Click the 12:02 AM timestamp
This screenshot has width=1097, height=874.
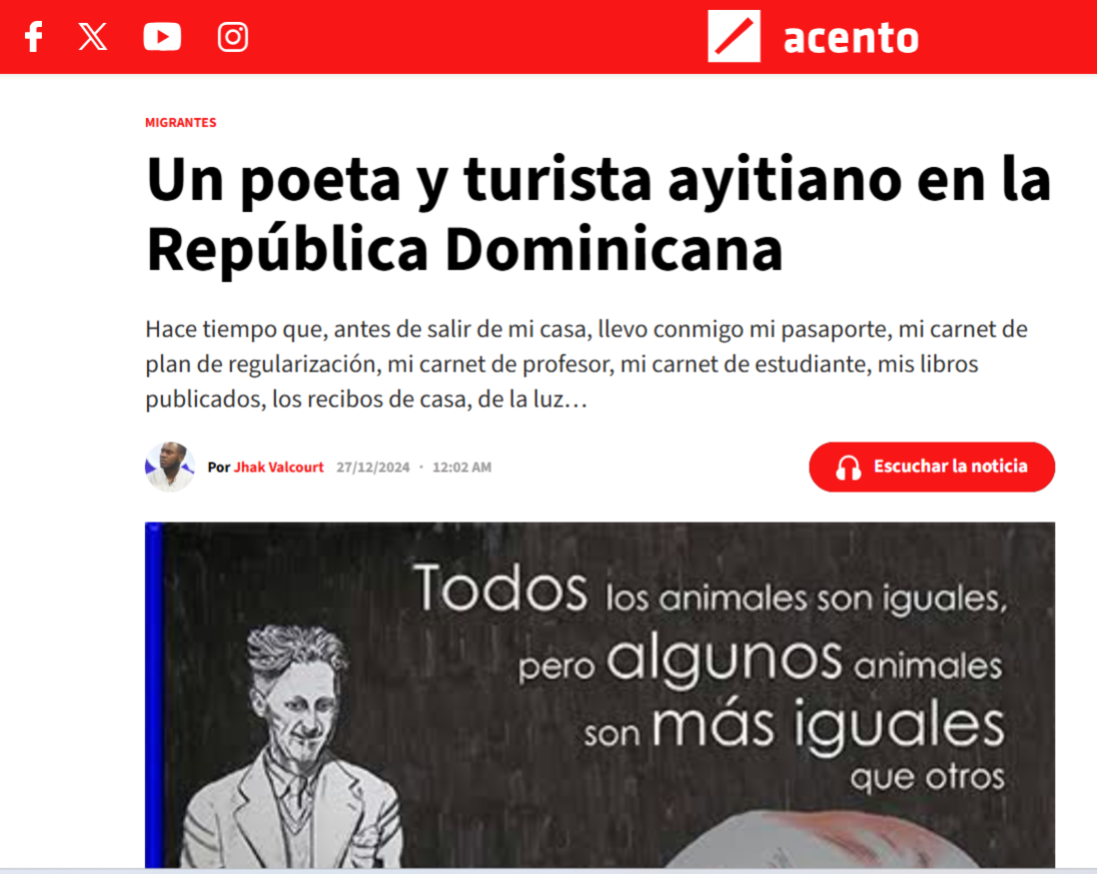[462, 467]
